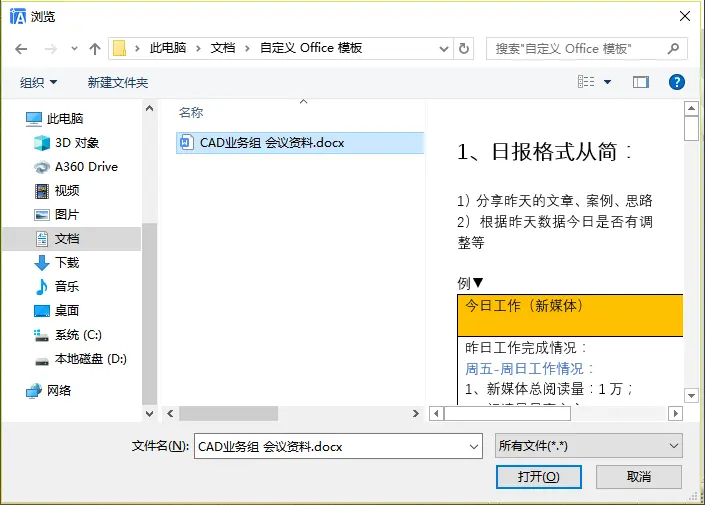This screenshot has width=705, height=505.
Task: Open 3D 对象 folder in sidebar
Action: point(67,143)
